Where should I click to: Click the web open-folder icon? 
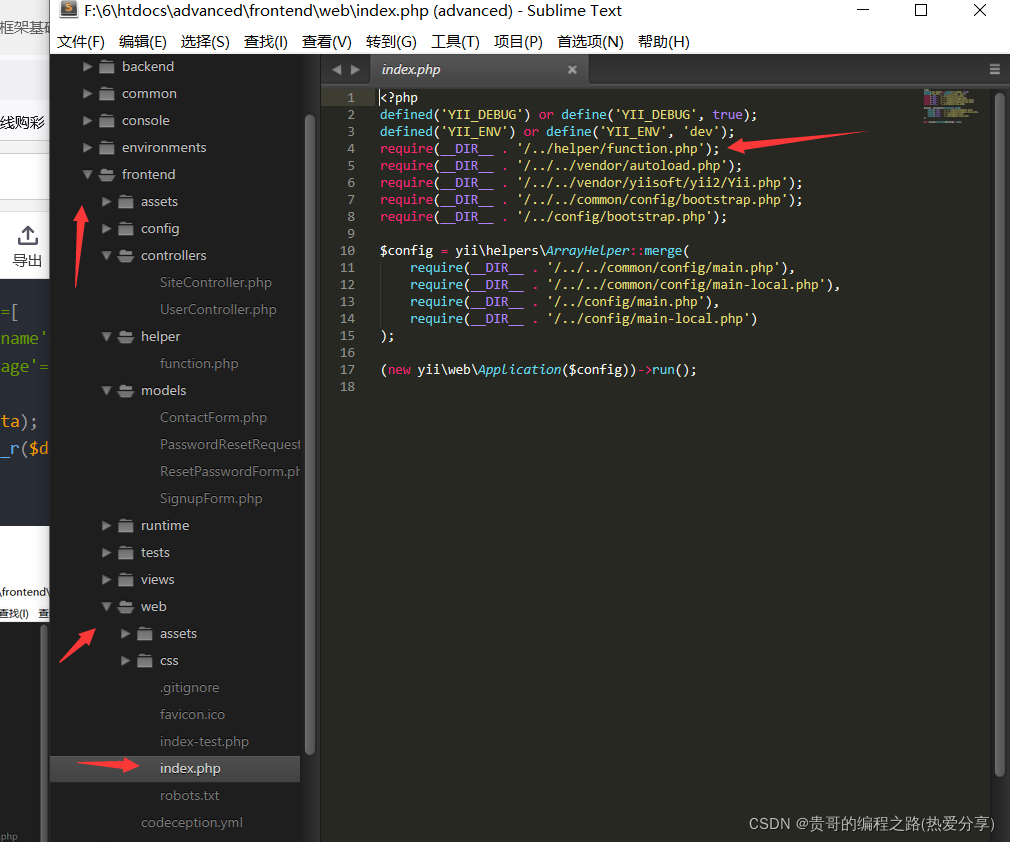click(126, 606)
